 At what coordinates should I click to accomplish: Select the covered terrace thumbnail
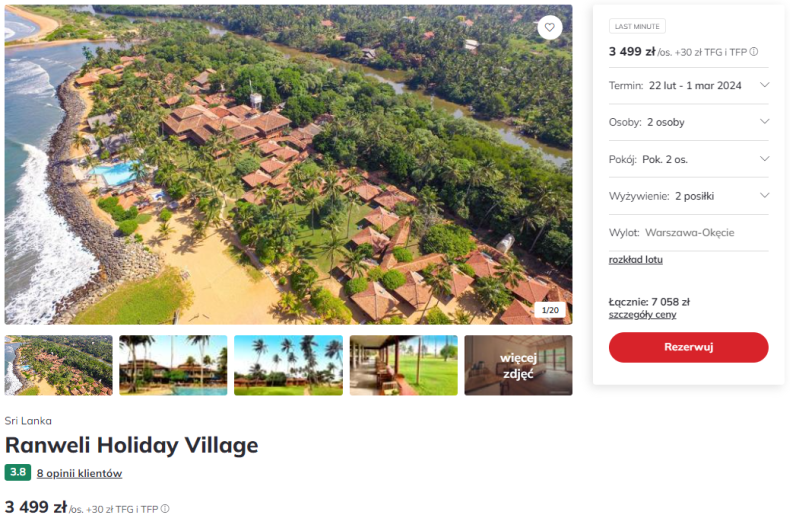tap(403, 365)
